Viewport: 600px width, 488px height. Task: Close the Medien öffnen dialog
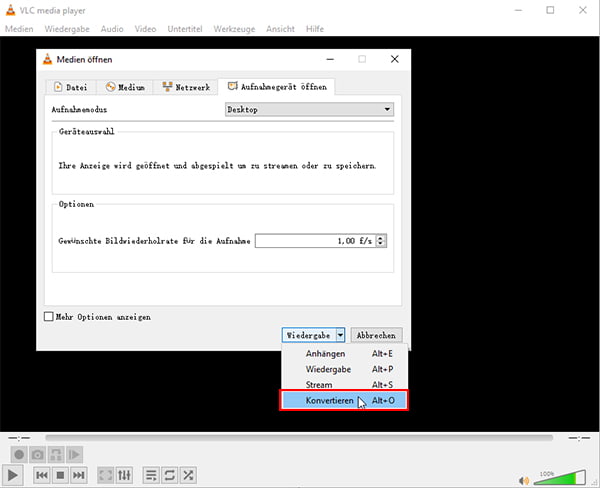[395, 59]
